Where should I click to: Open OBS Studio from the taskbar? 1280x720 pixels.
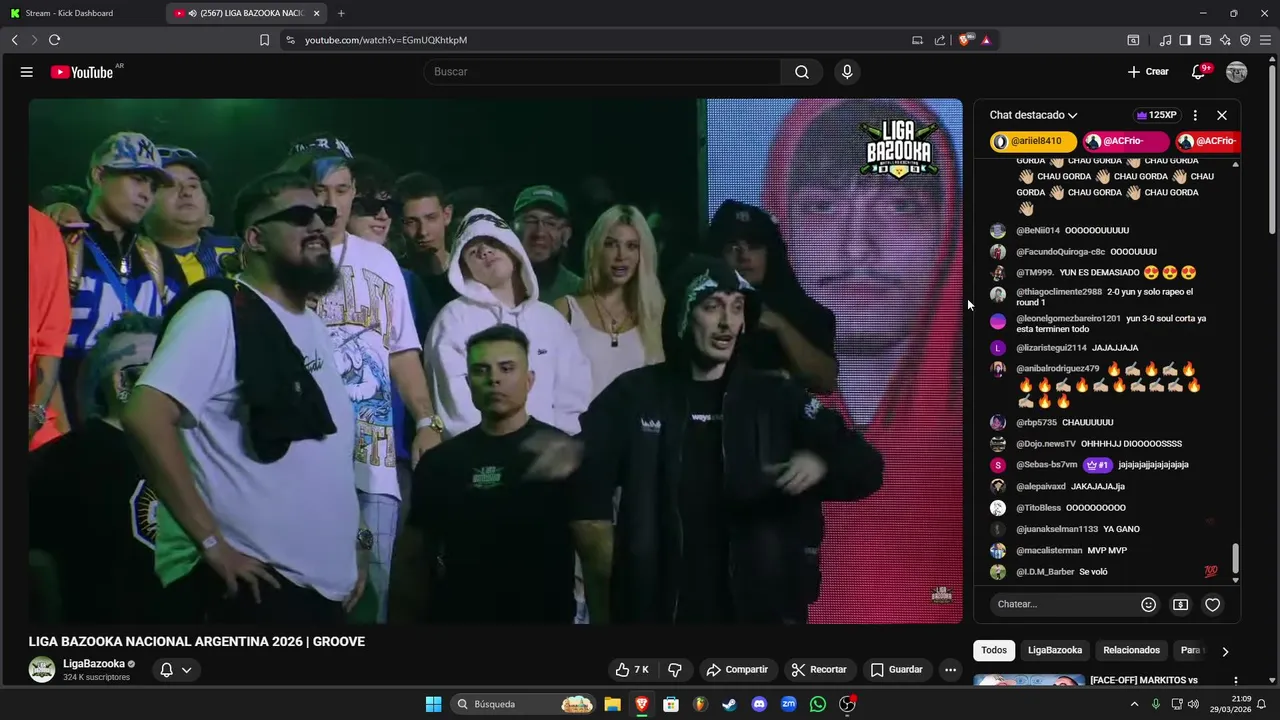coord(847,704)
